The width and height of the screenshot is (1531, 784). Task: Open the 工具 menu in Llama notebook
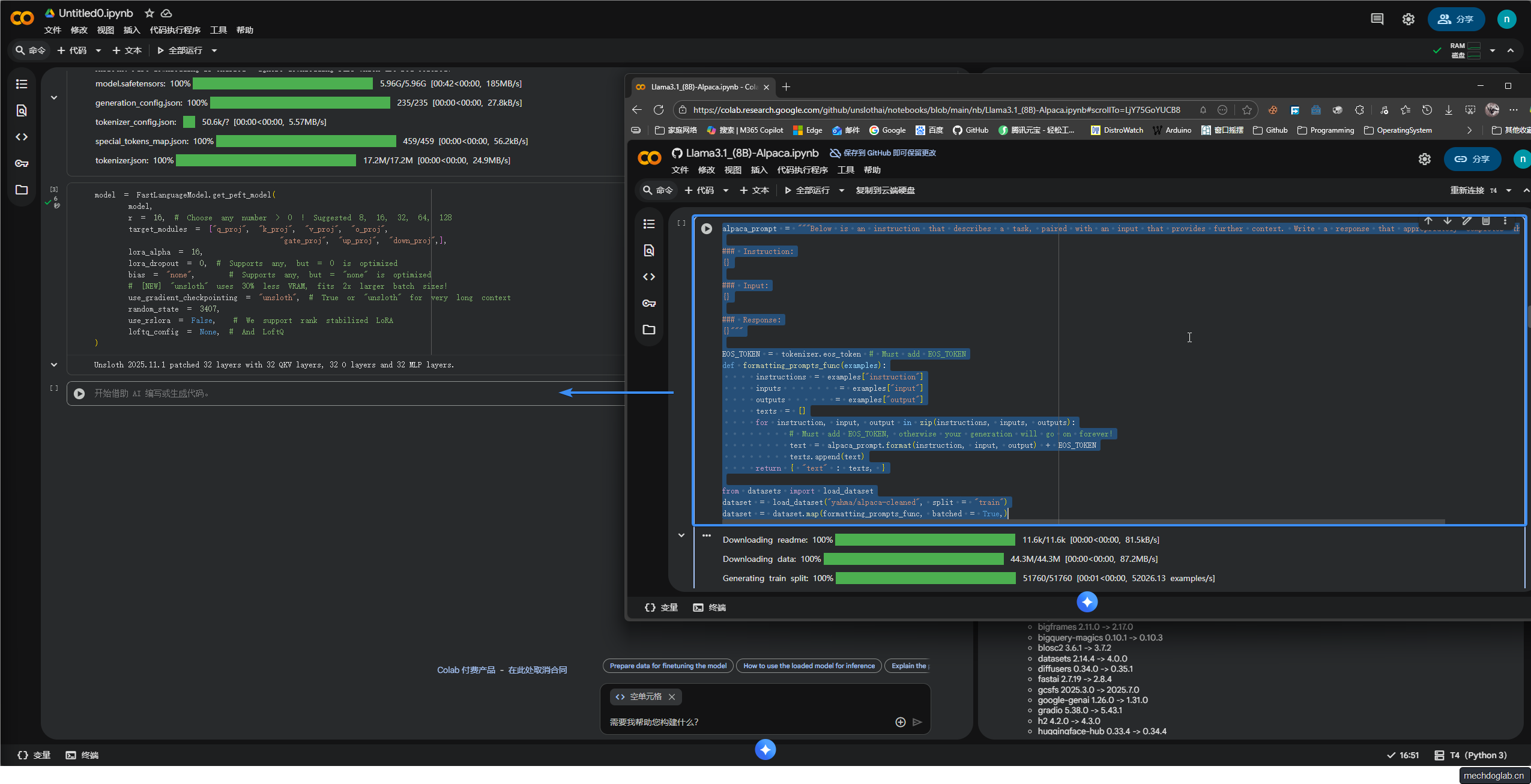tap(845, 170)
